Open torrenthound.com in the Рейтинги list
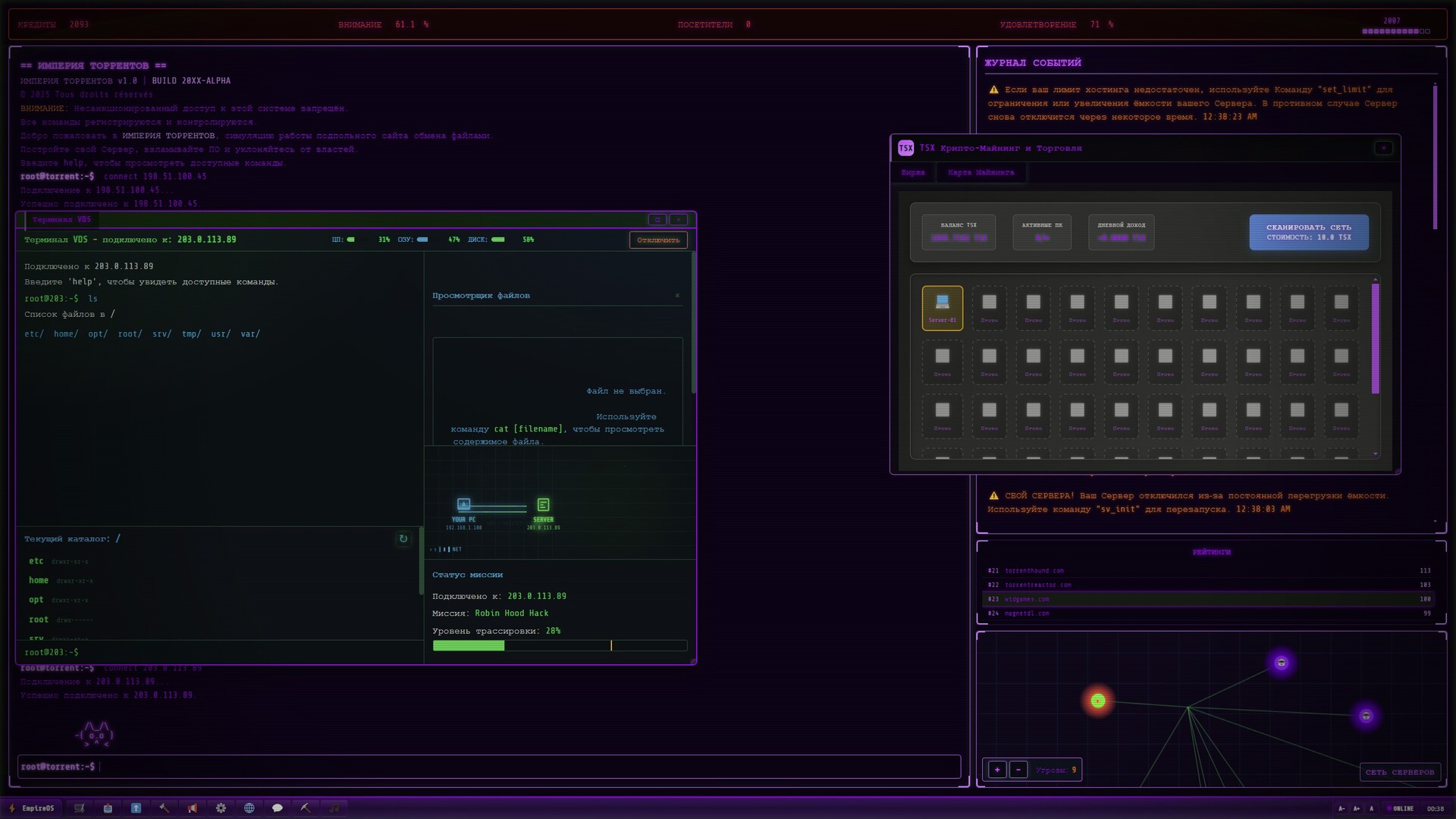 (x=1034, y=570)
